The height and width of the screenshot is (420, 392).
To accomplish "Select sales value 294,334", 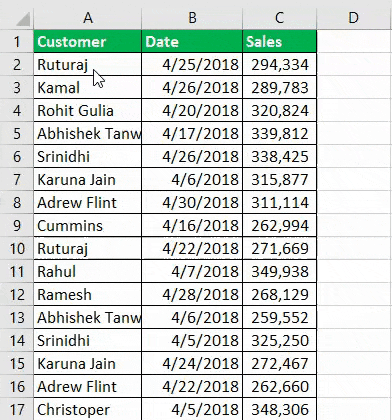I will [x=280, y=64].
